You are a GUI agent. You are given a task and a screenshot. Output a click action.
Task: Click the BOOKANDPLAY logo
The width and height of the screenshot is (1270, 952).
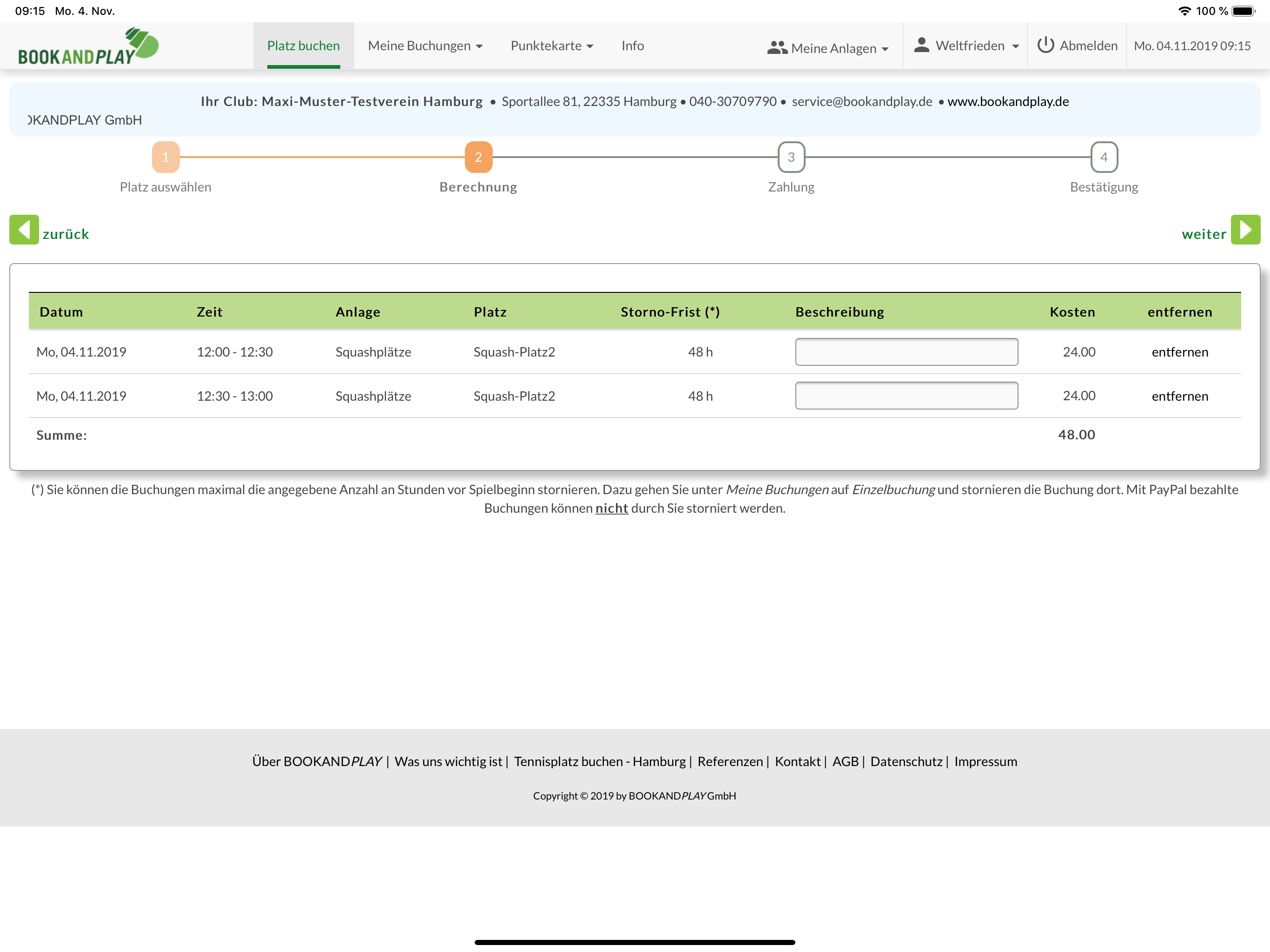[x=88, y=46]
